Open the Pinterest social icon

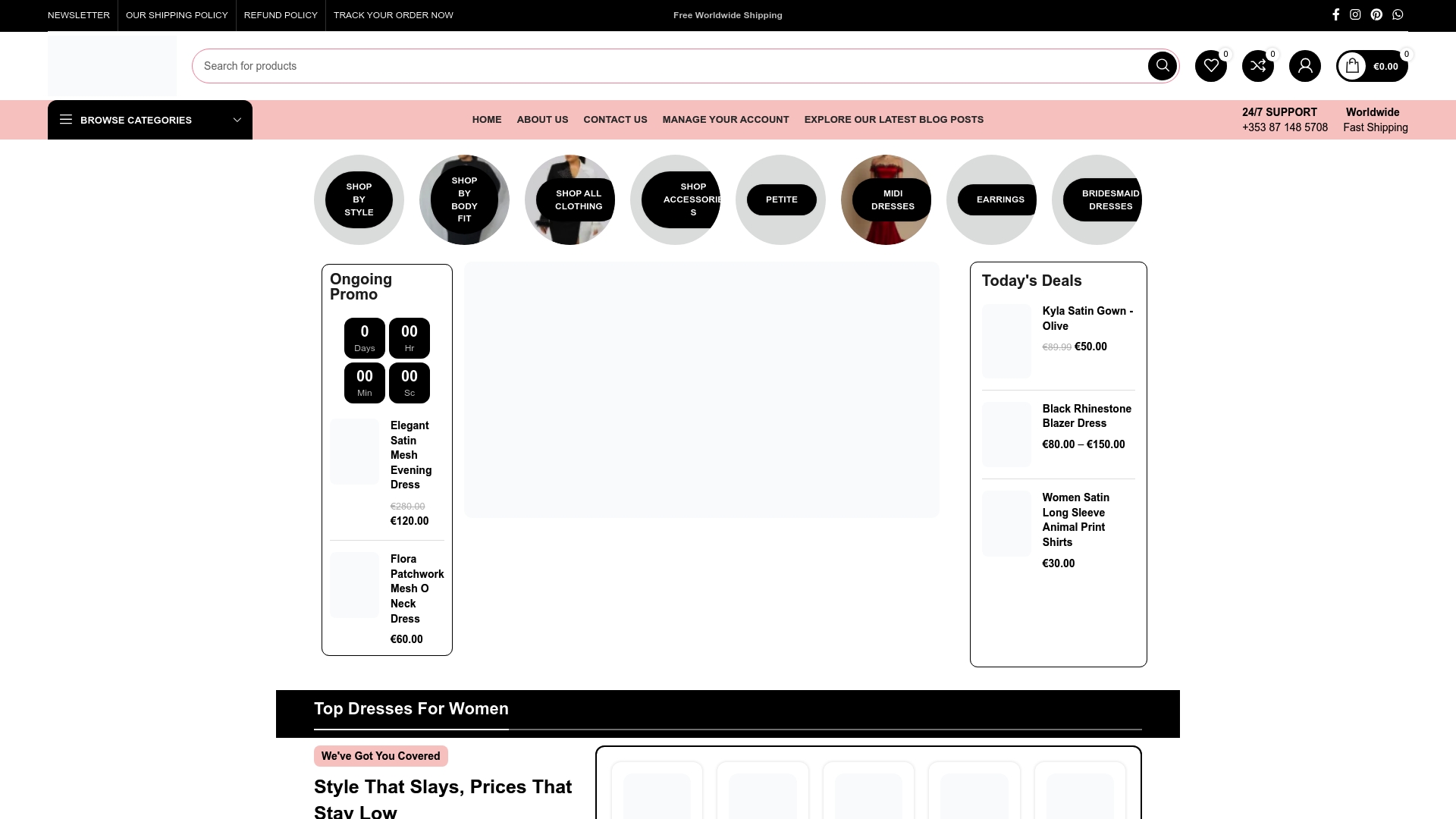1376,14
